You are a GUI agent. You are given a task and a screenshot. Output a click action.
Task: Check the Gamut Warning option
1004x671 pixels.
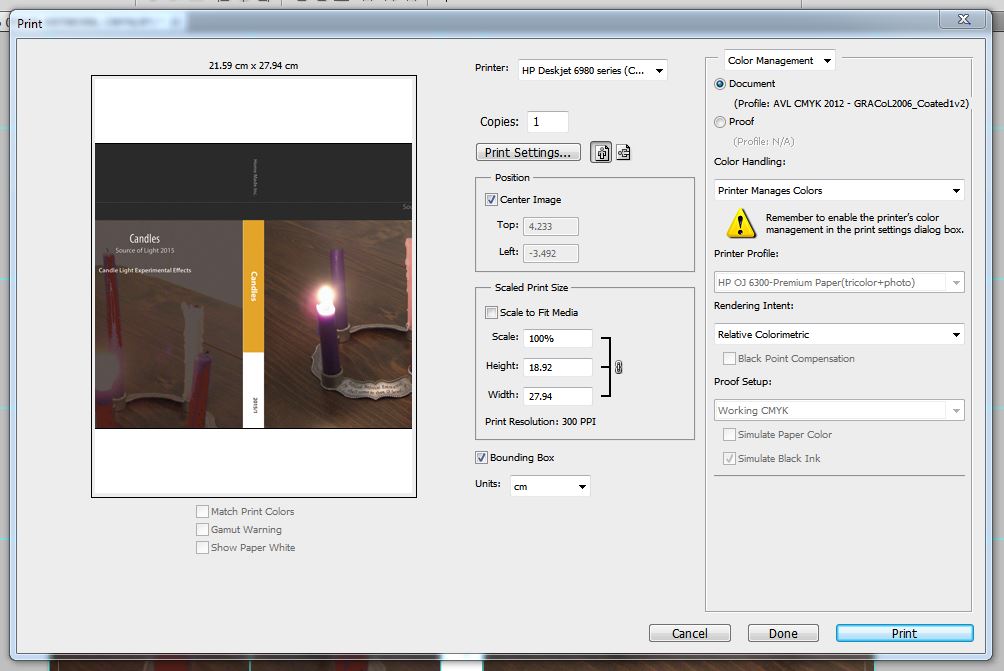[x=202, y=530]
